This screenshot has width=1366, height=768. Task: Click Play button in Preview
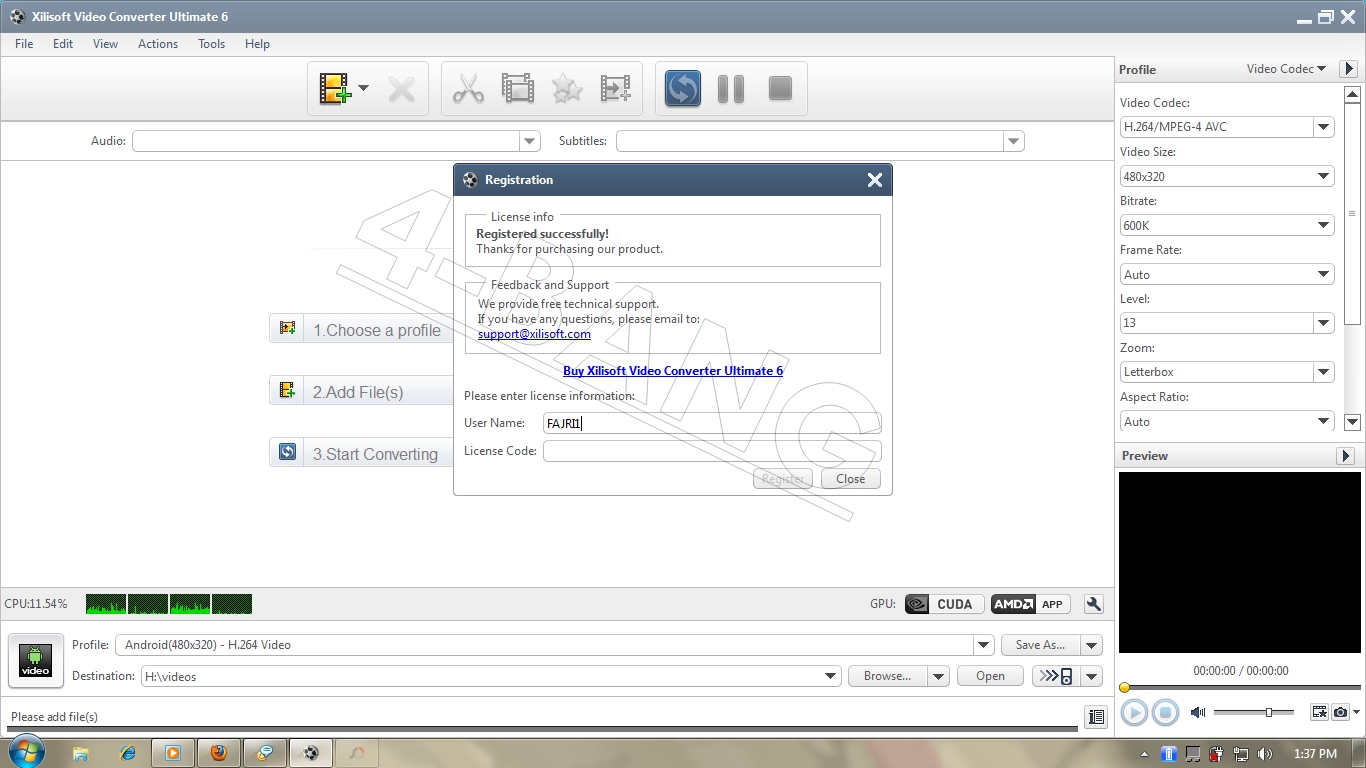(x=1134, y=712)
